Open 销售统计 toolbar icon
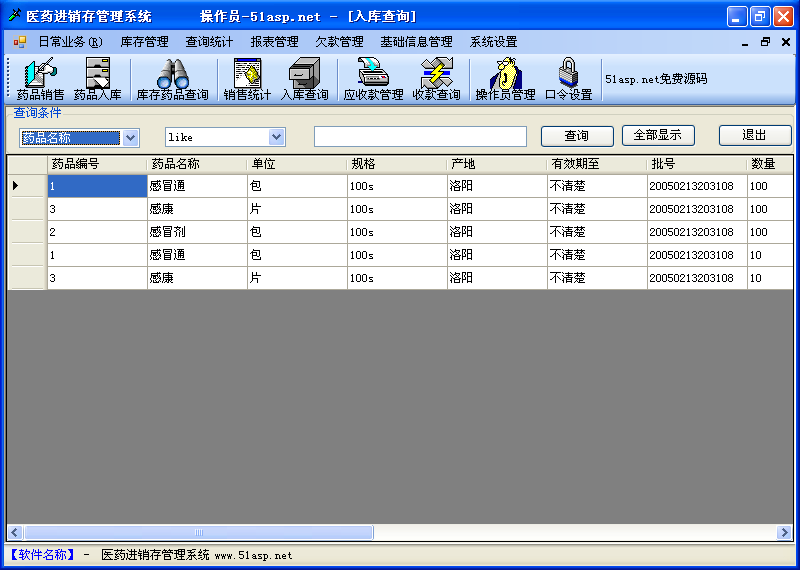 click(x=247, y=79)
